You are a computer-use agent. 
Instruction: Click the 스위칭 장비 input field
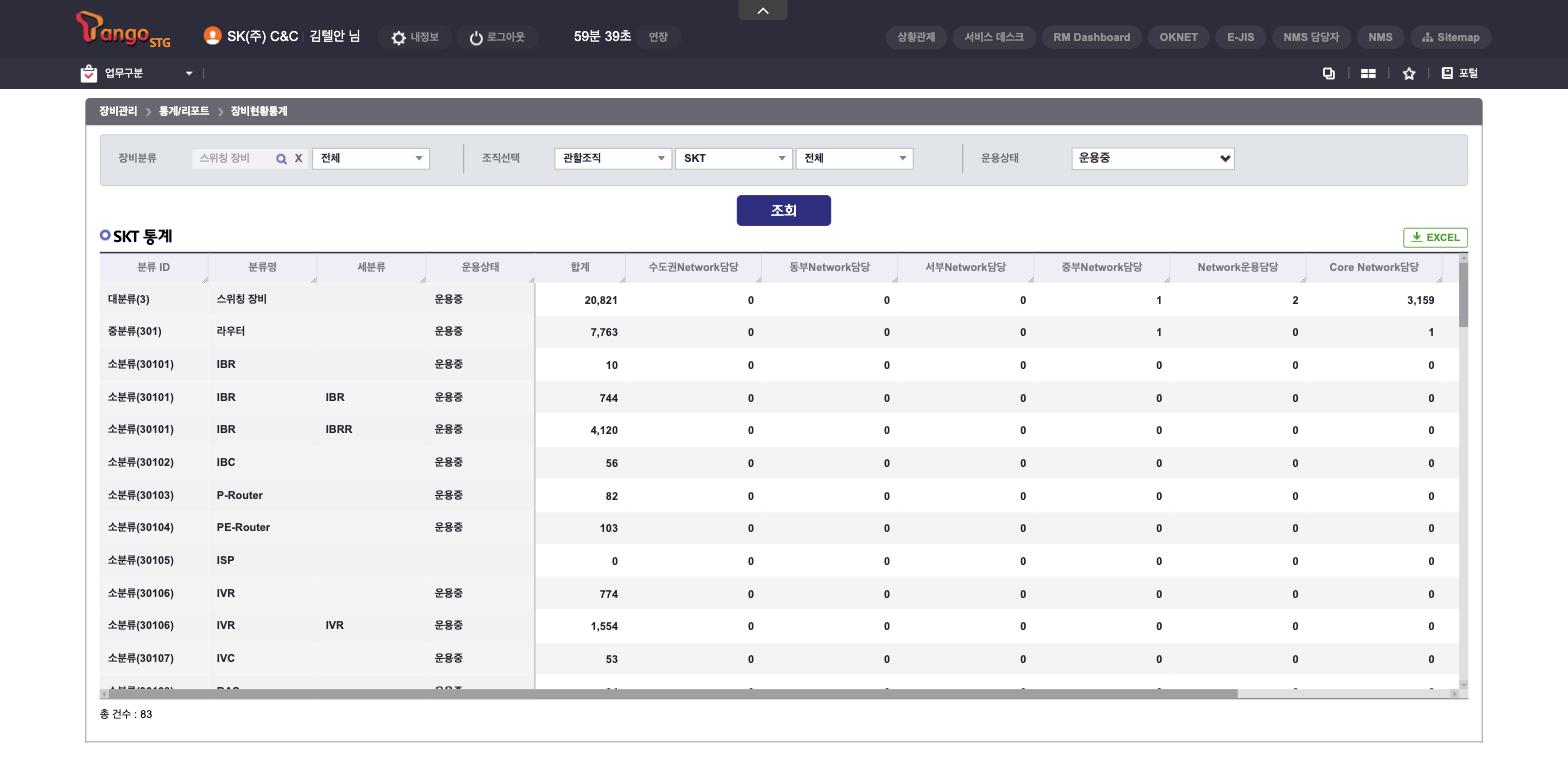232,158
